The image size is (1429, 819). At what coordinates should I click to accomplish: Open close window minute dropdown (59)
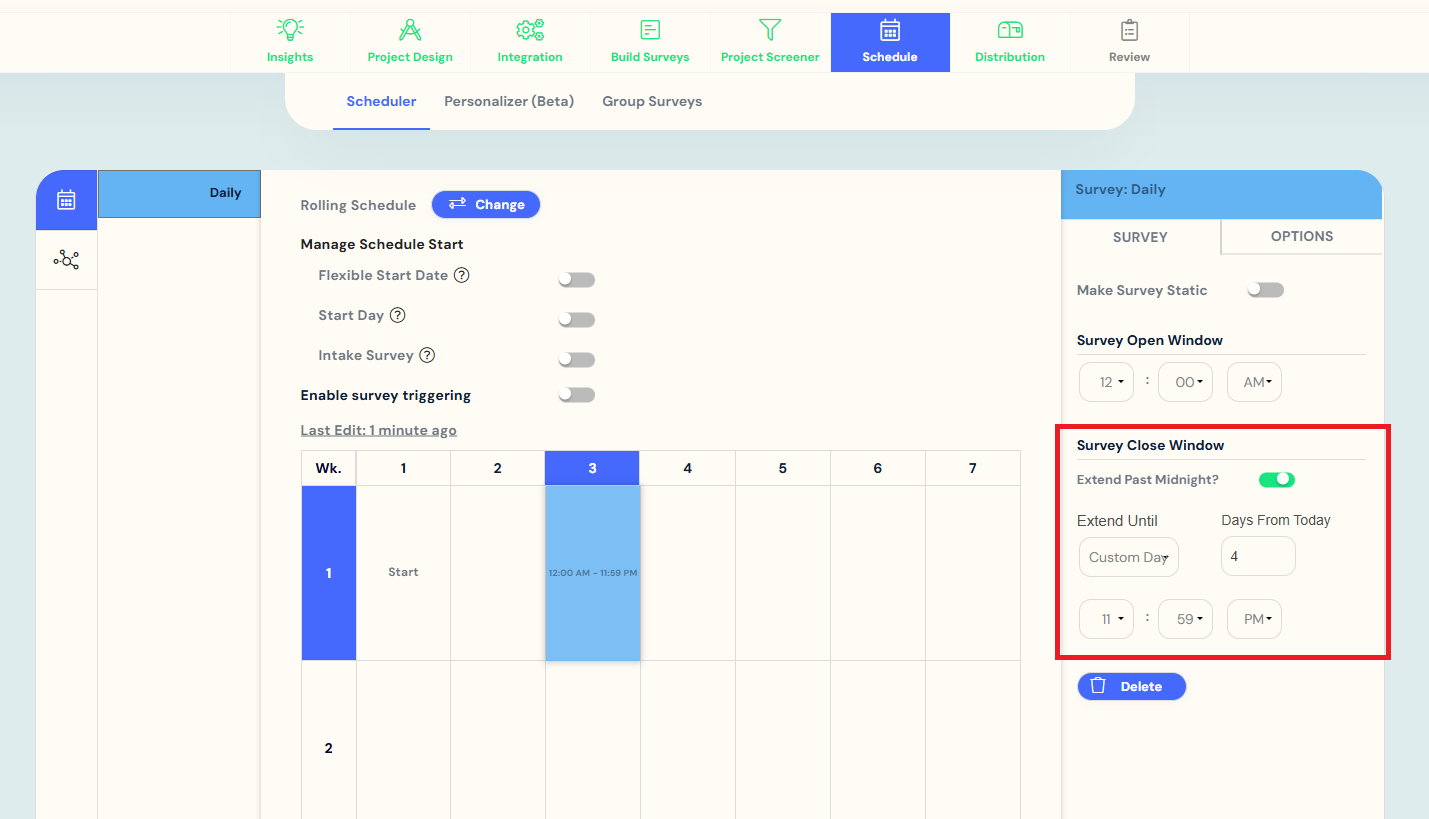point(1185,619)
